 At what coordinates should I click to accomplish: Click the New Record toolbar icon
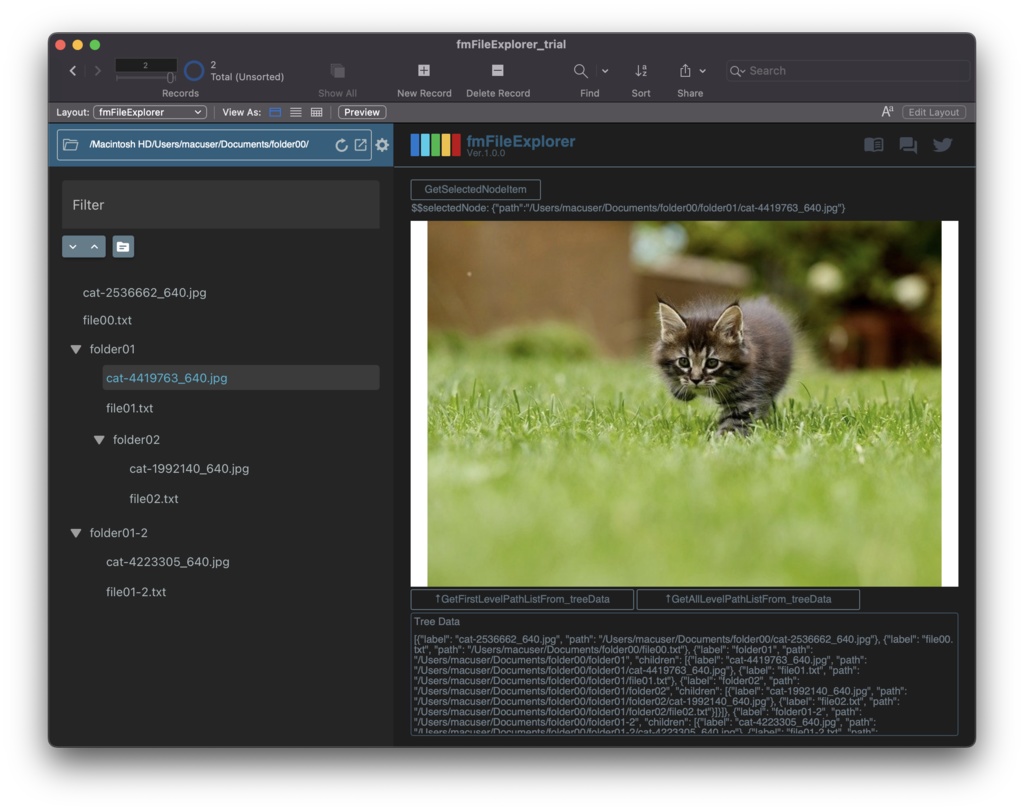(x=424, y=70)
